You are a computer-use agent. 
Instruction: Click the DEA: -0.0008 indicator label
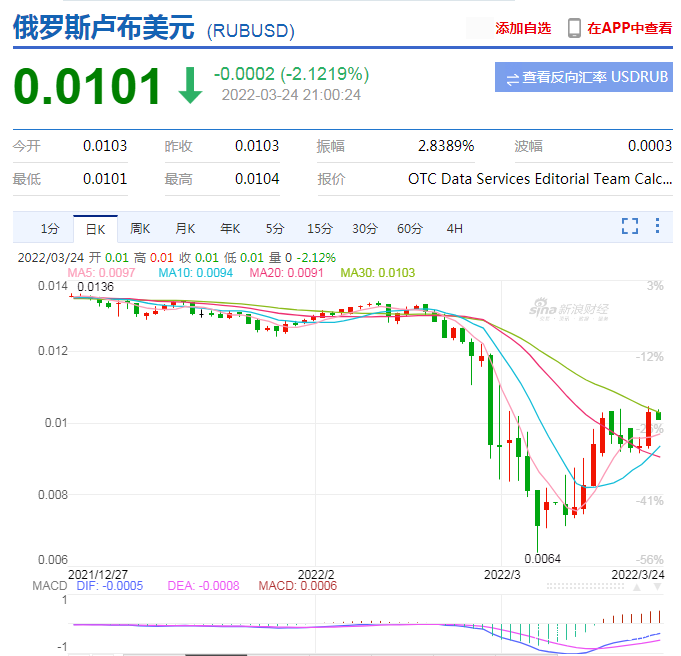[203, 586]
